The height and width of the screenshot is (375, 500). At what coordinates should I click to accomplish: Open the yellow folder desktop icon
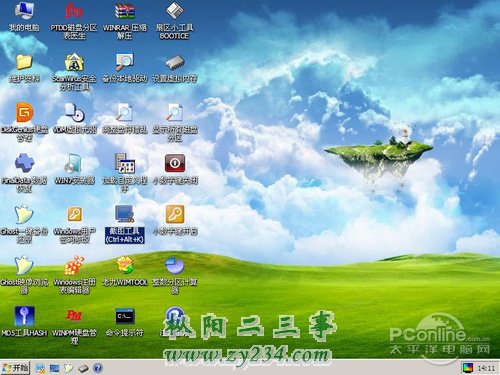24,62
